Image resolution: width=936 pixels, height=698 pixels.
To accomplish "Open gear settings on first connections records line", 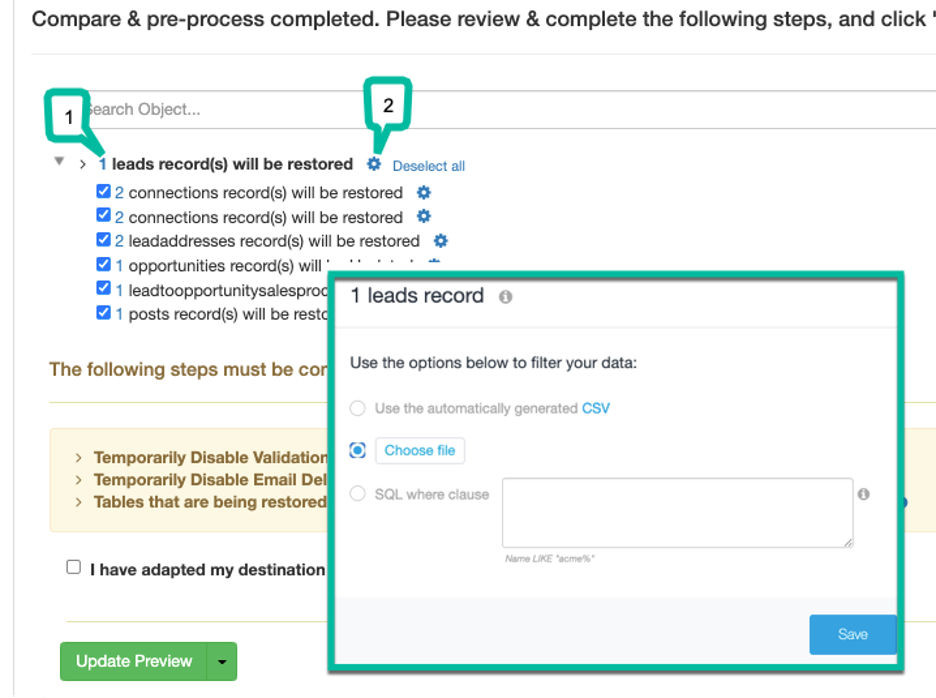I will (424, 192).
